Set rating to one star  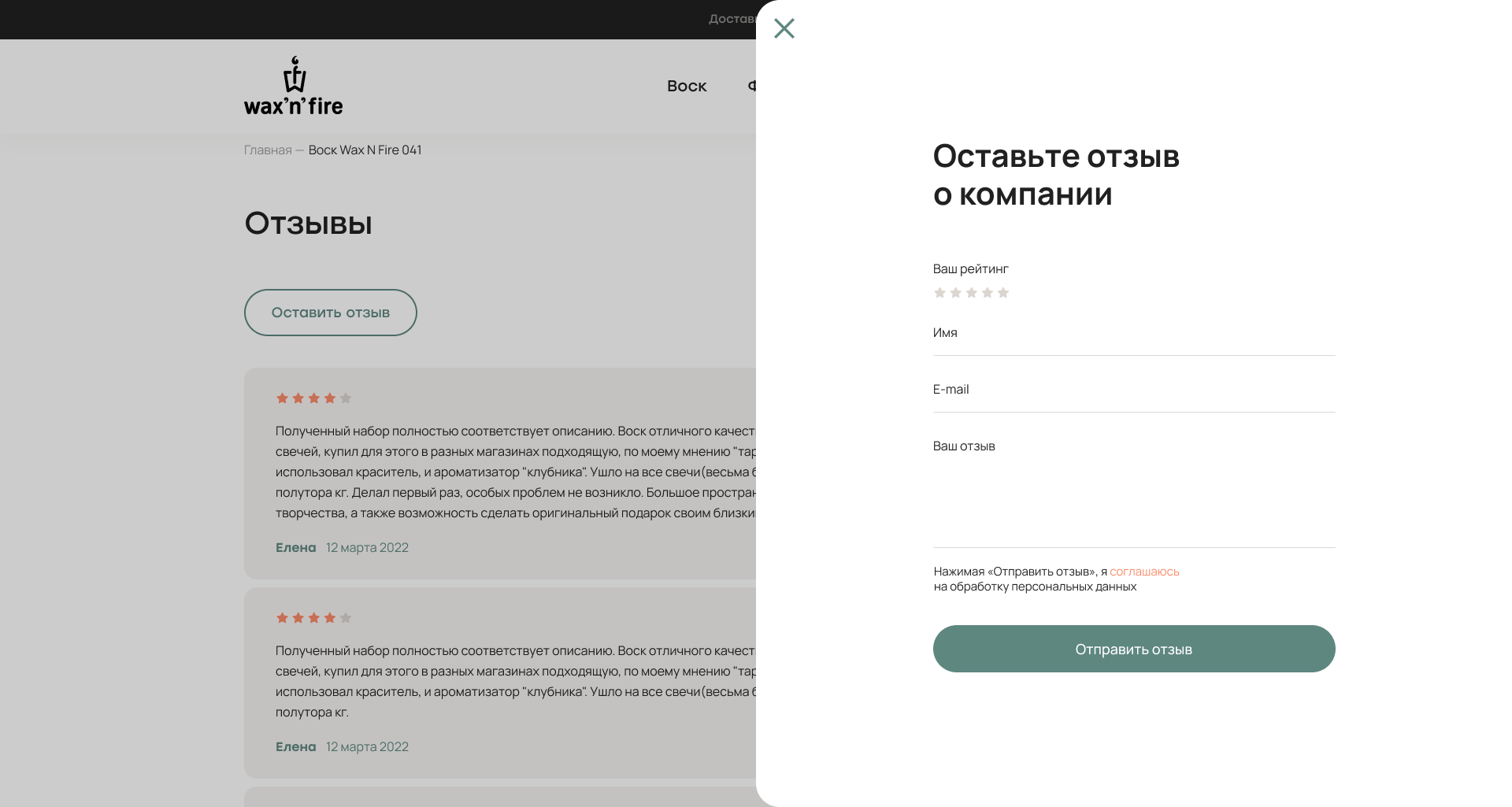pyautogui.click(x=939, y=293)
